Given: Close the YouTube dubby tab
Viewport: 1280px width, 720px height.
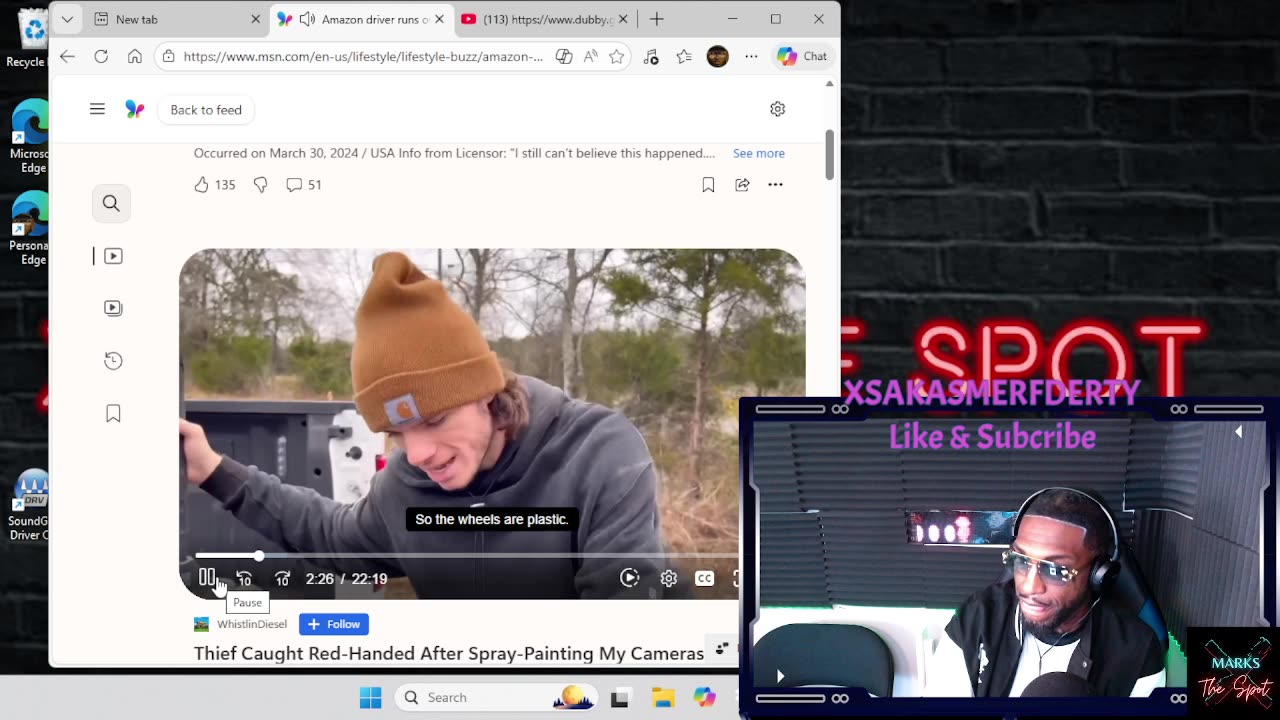Looking at the screenshot, I should click(624, 19).
